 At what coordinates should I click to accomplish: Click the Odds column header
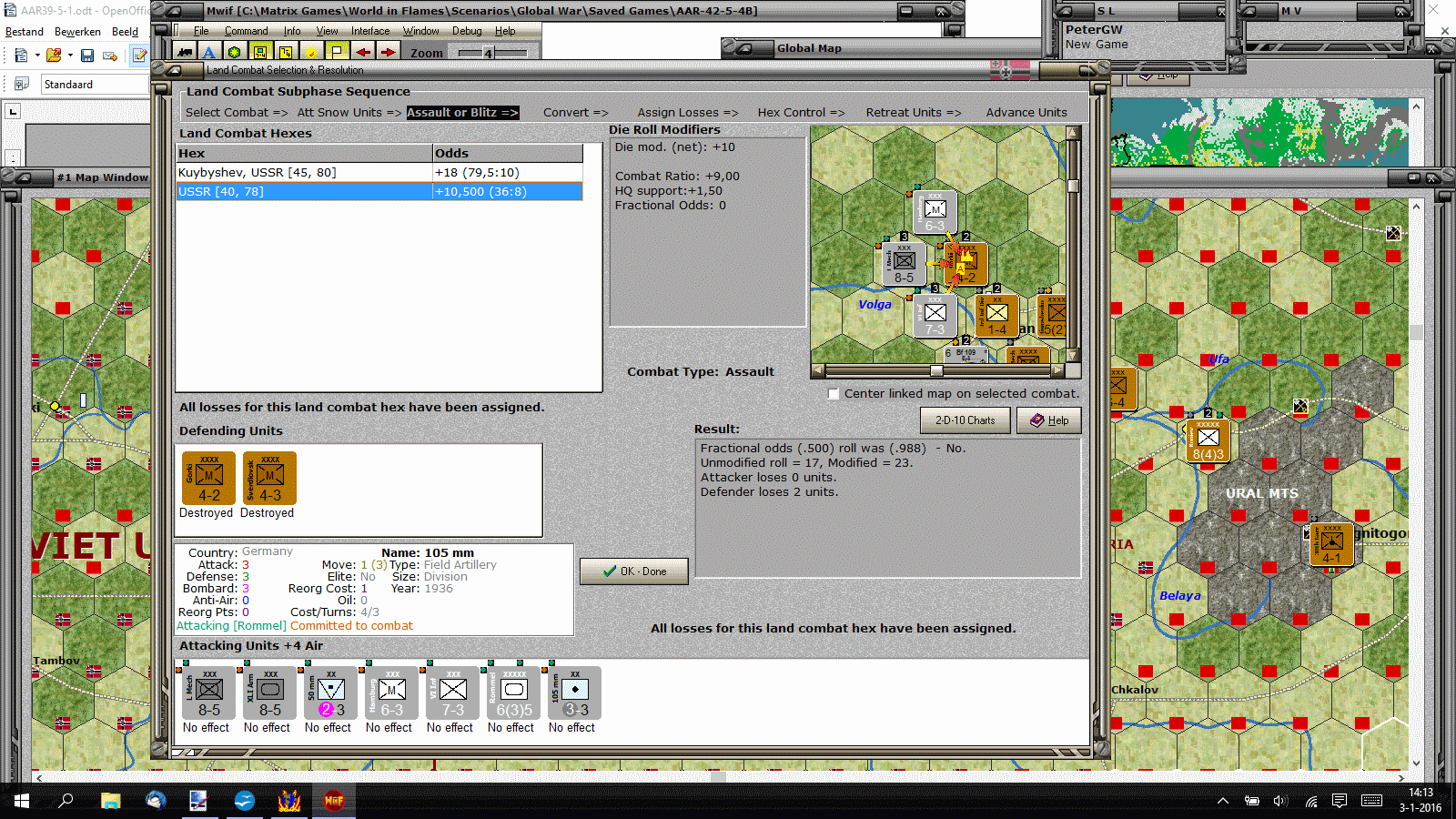508,154
